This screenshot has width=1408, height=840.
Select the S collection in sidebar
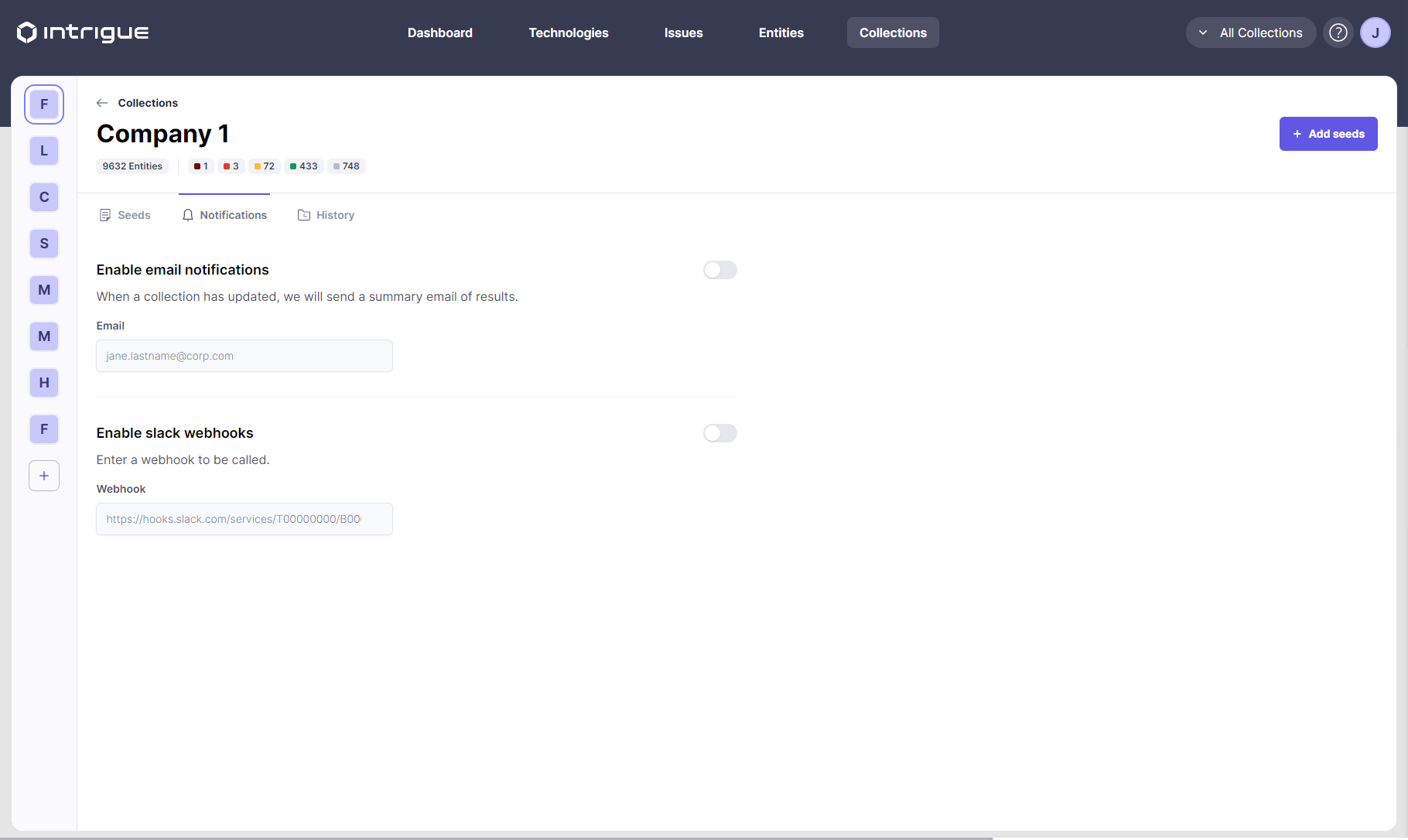[x=44, y=244]
